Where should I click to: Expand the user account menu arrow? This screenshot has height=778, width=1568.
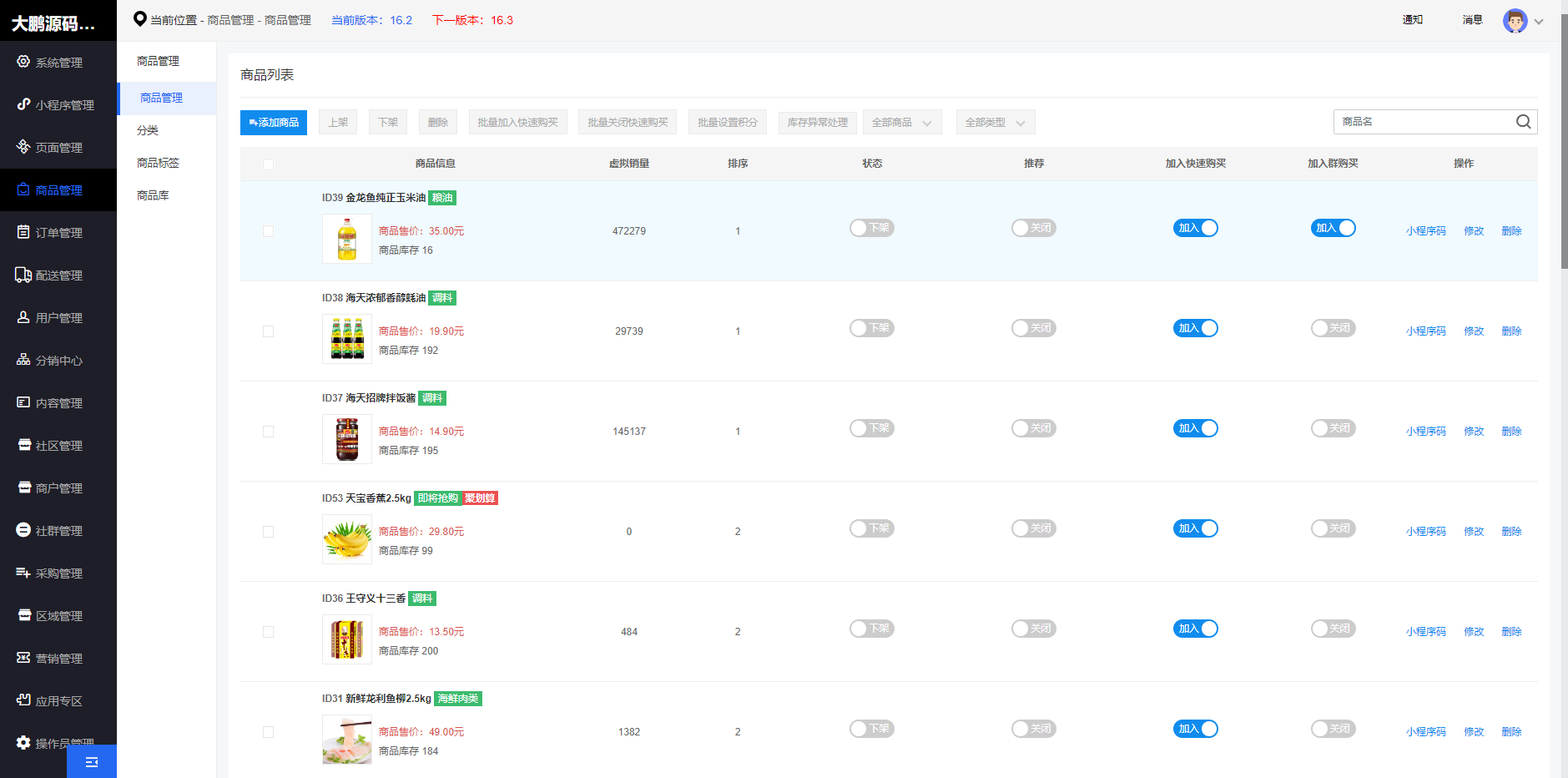click(x=1539, y=22)
